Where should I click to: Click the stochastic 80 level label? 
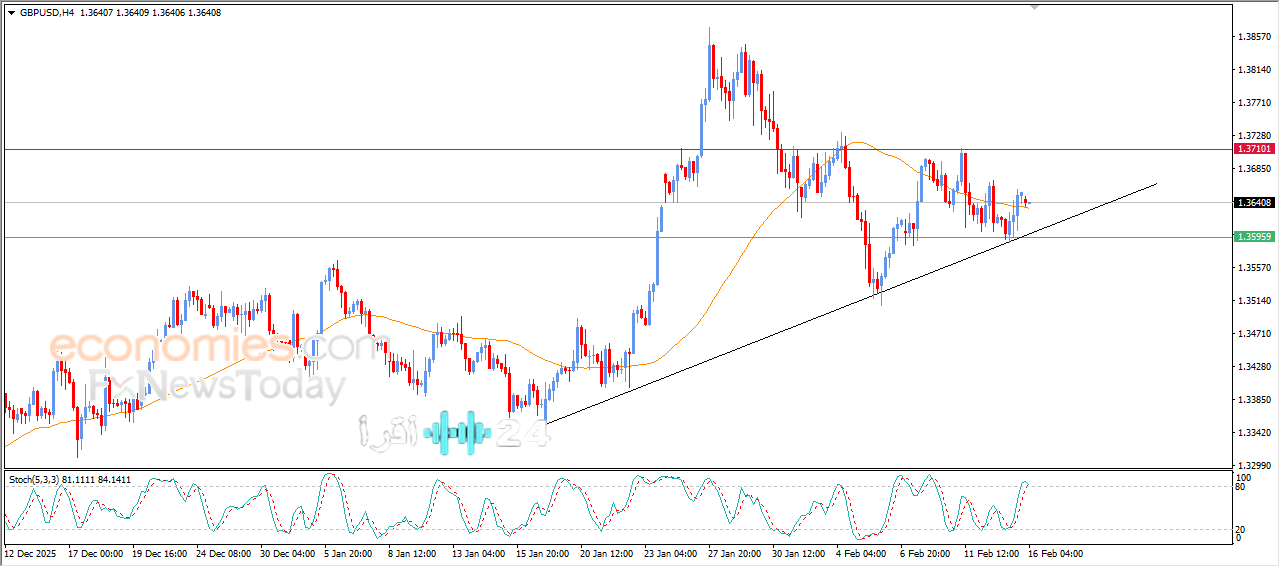(x=1240, y=488)
